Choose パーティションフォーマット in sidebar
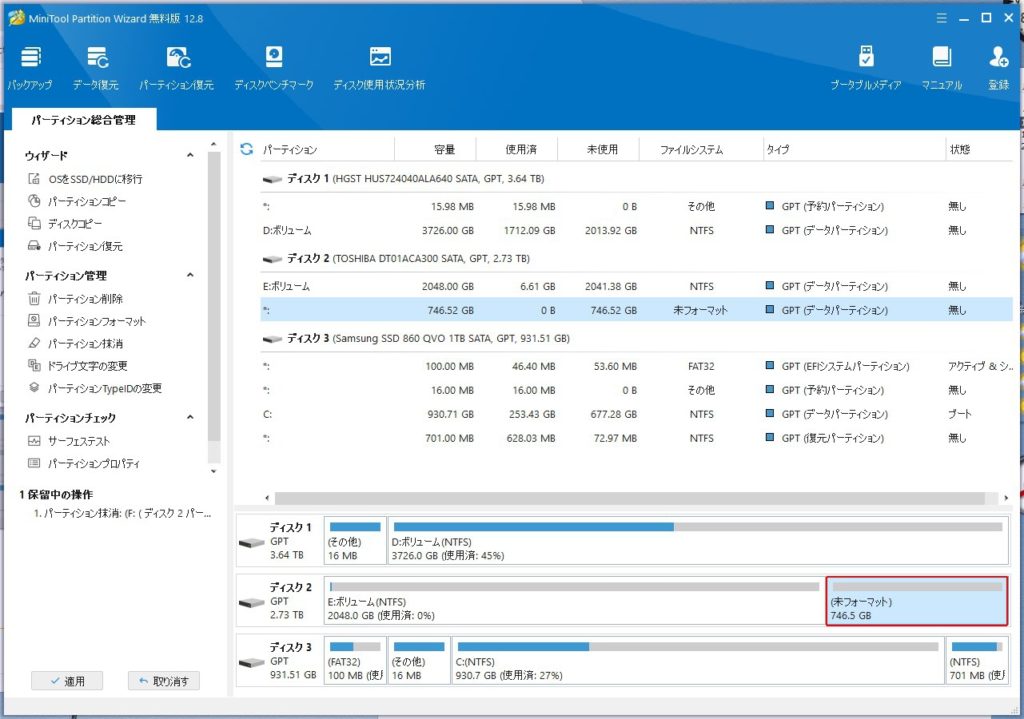Viewport: 1024px width, 719px height. pyautogui.click(x=96, y=321)
